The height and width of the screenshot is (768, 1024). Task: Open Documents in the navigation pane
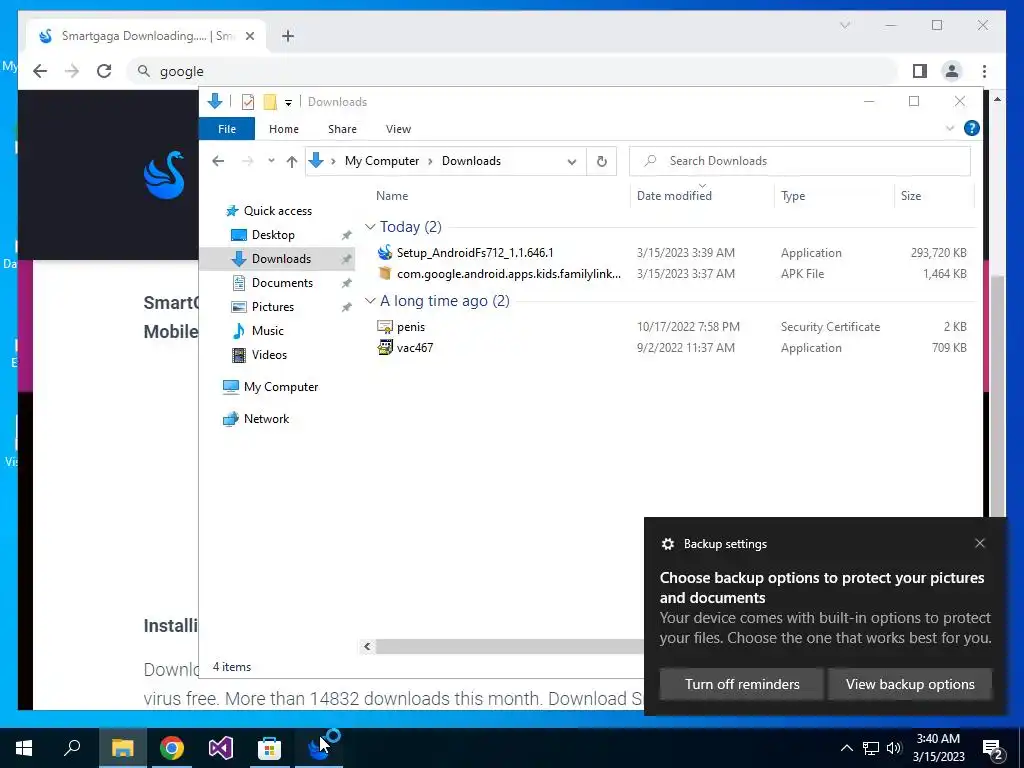click(282, 283)
